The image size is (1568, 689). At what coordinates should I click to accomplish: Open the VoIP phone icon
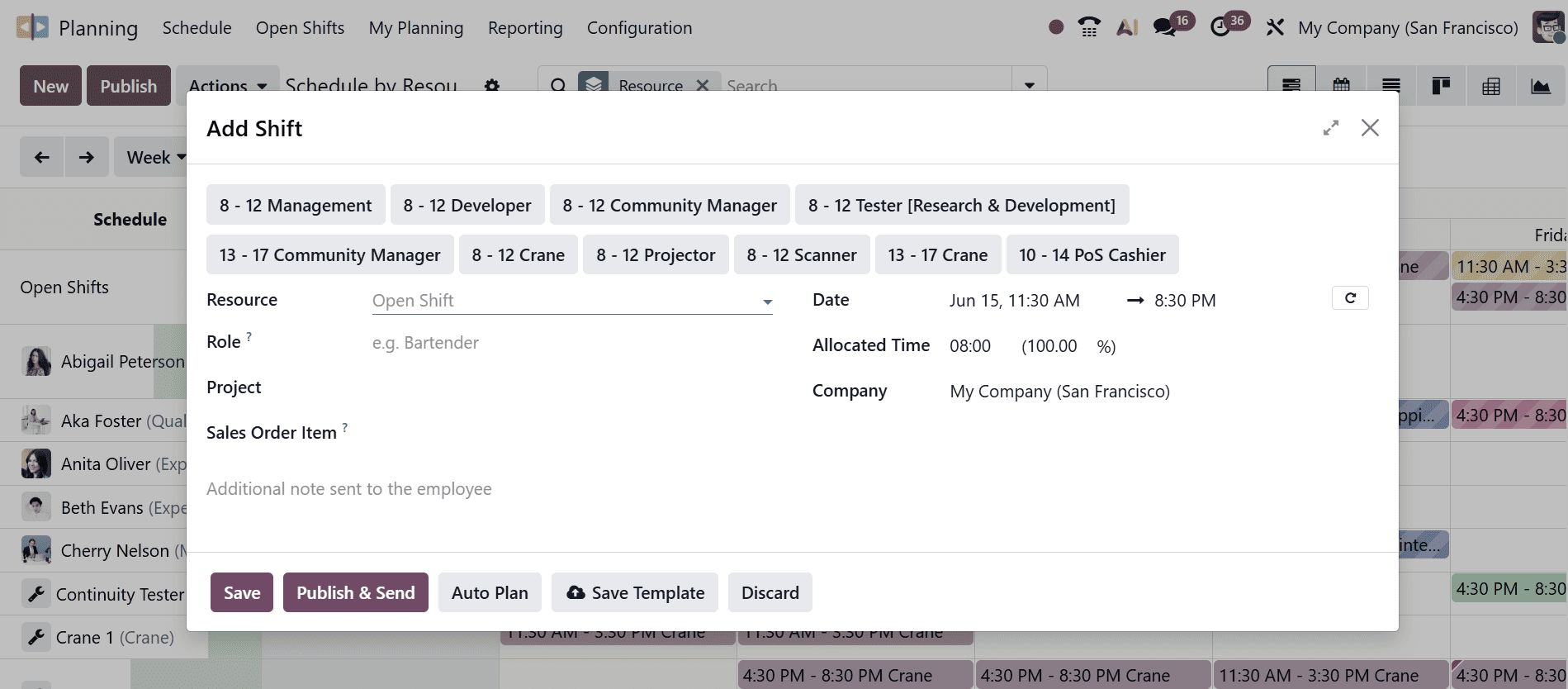(1089, 27)
